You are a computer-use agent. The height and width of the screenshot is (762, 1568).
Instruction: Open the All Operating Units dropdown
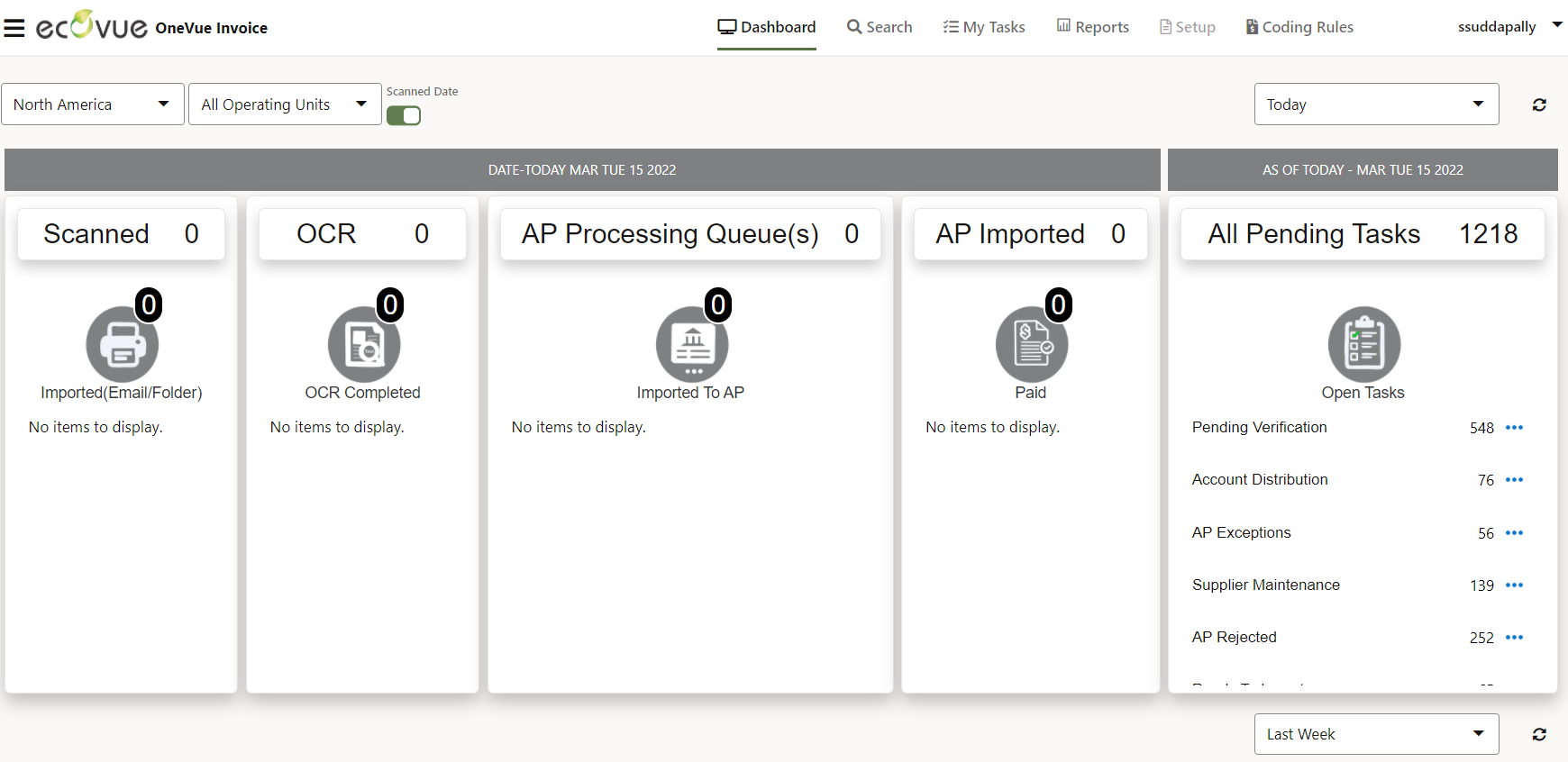(x=285, y=104)
